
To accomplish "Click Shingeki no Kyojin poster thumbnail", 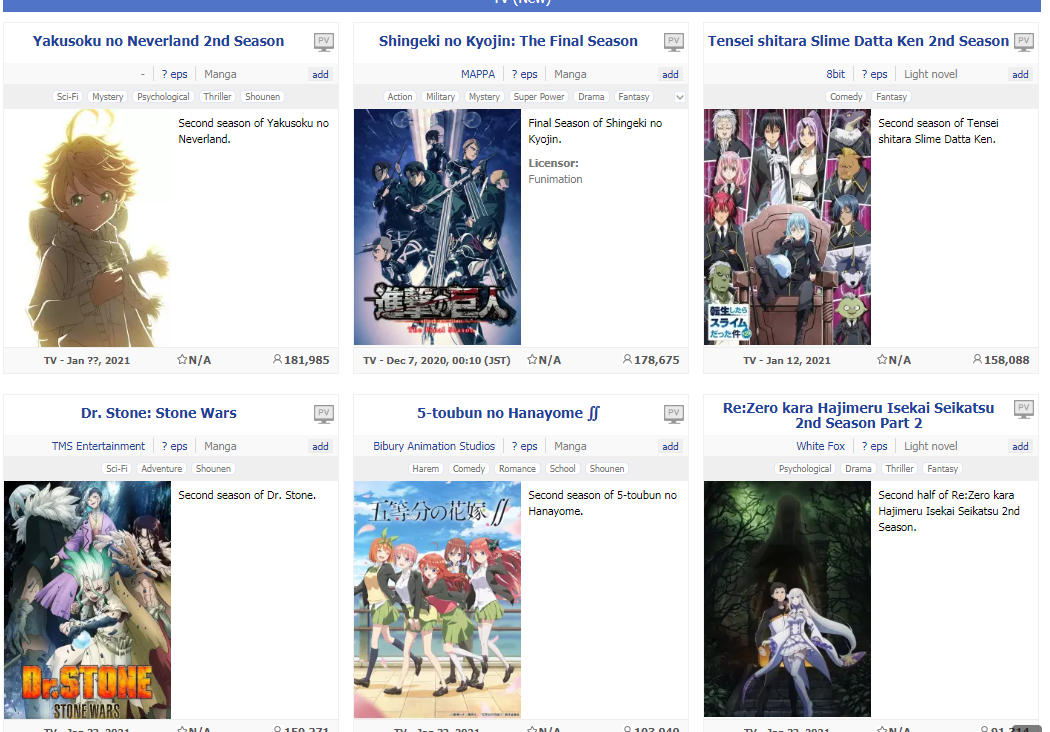I will [x=437, y=227].
